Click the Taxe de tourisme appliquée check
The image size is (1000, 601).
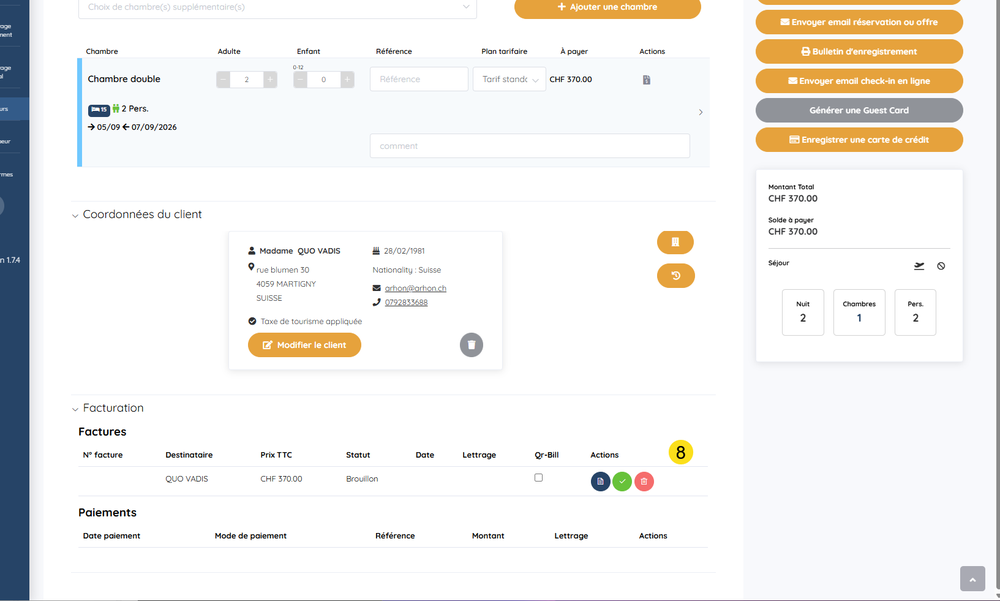252,322
